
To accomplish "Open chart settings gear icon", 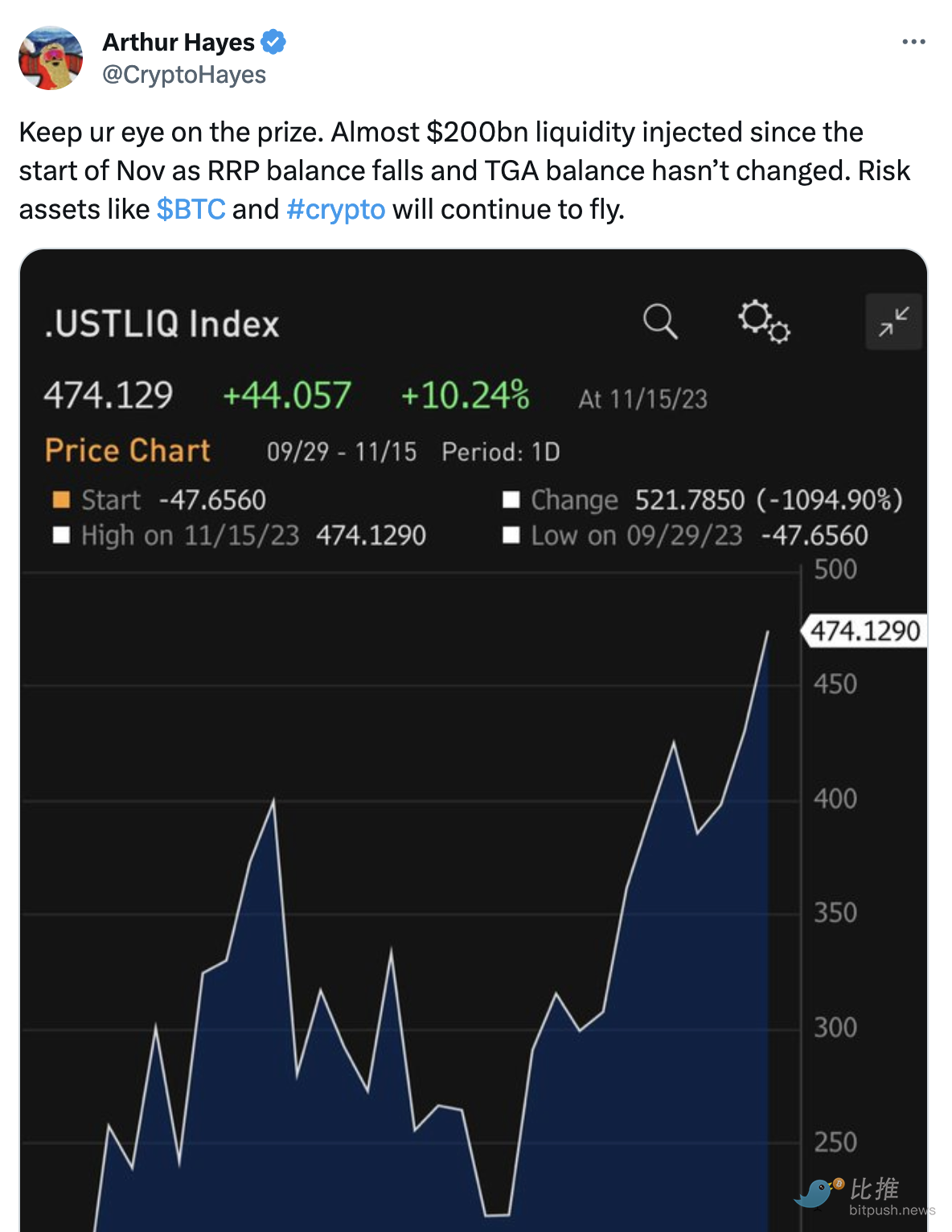I will (x=764, y=322).
